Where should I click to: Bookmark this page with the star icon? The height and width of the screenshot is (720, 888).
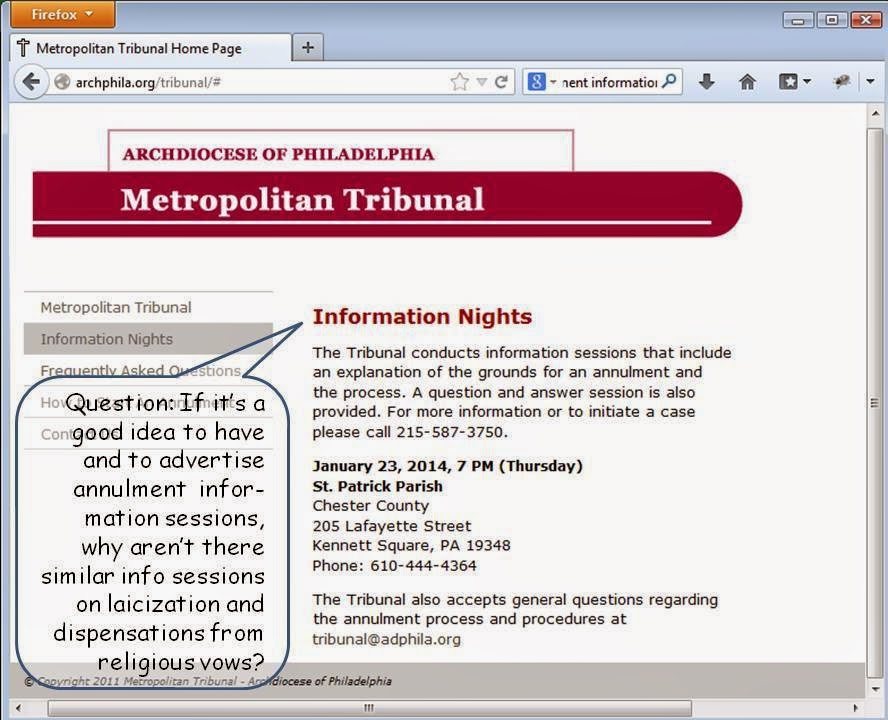459,82
